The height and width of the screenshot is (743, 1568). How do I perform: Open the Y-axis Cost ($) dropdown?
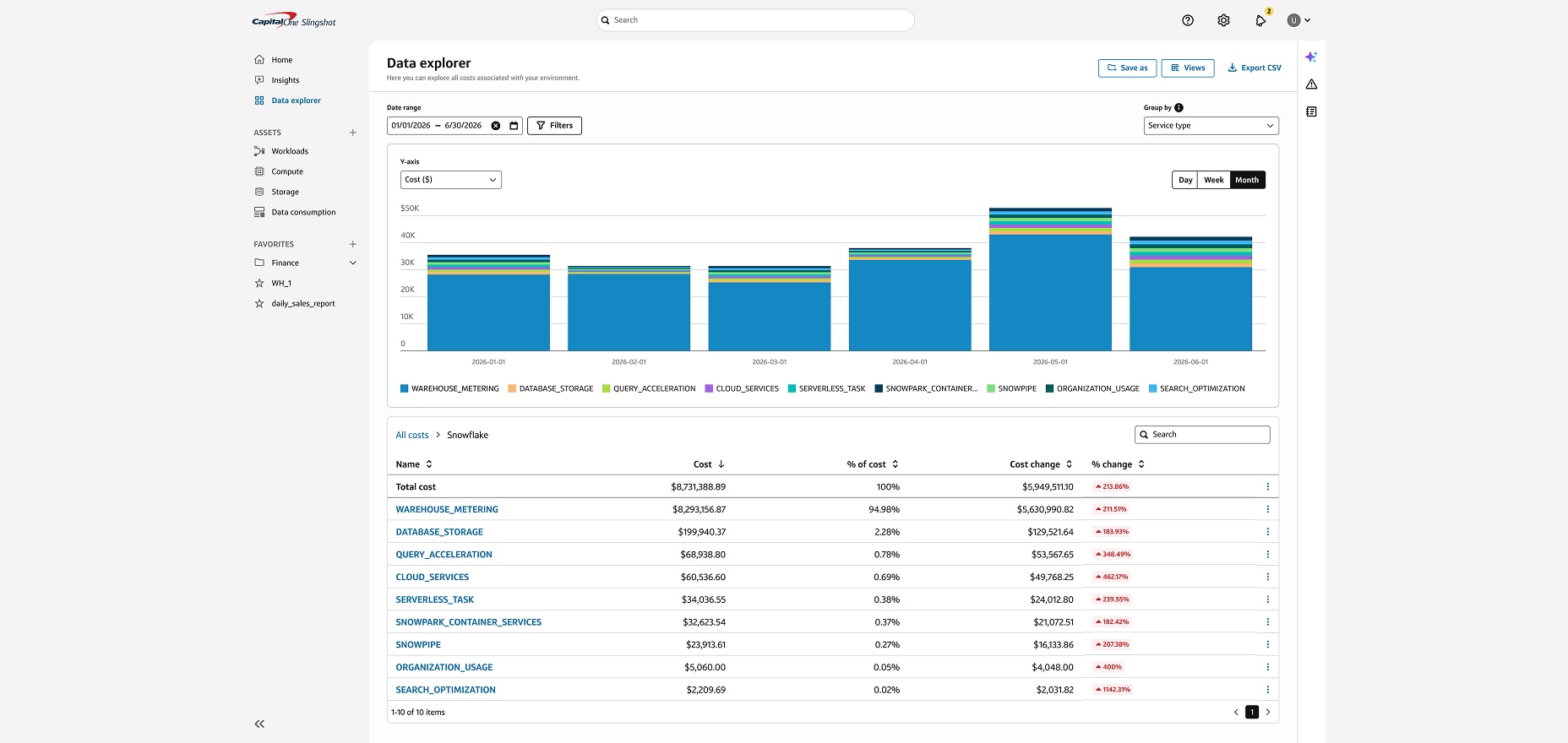(450, 180)
